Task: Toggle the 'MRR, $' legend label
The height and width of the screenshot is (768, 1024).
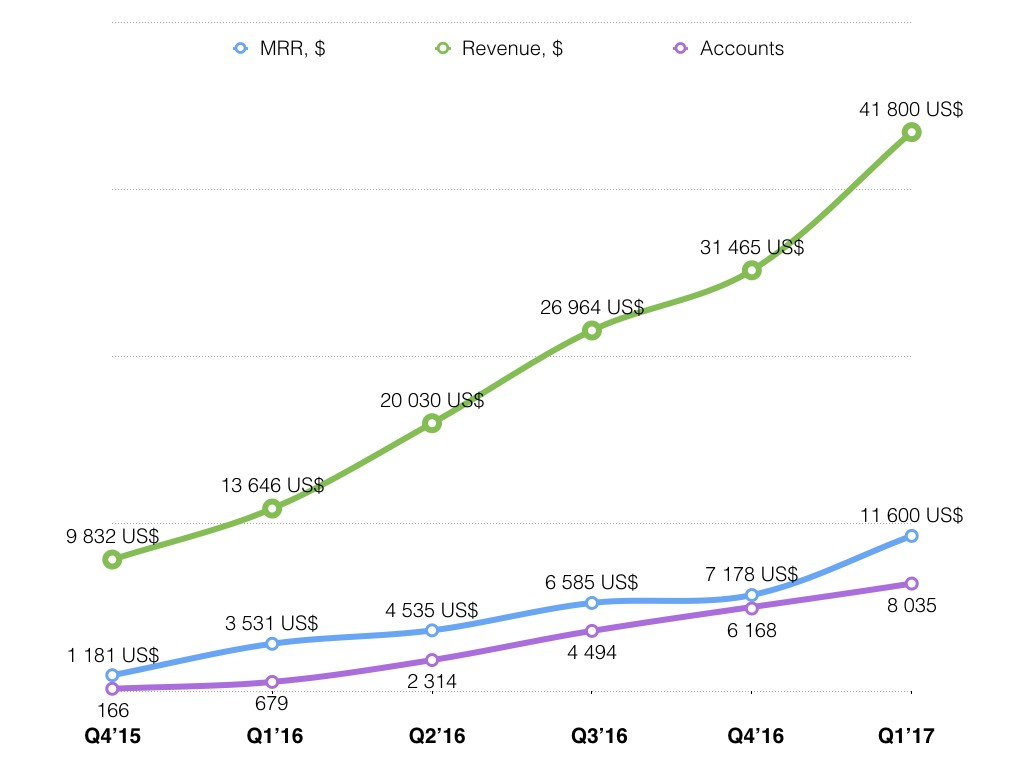Action: (x=292, y=49)
